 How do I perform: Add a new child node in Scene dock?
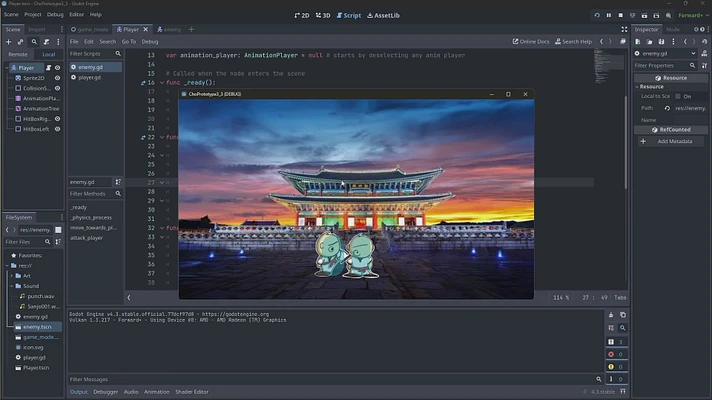(x=8, y=42)
